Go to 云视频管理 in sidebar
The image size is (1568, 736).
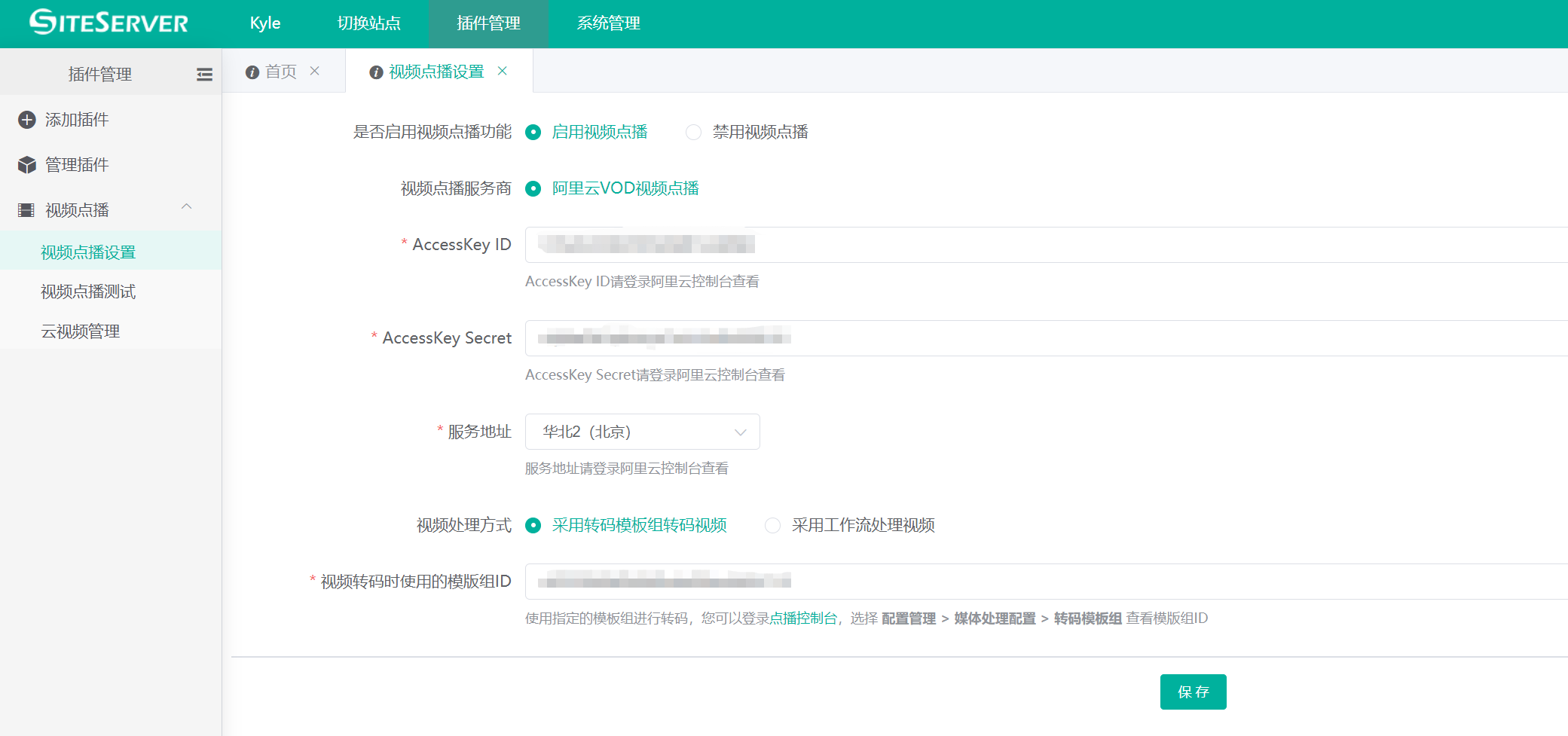click(81, 331)
